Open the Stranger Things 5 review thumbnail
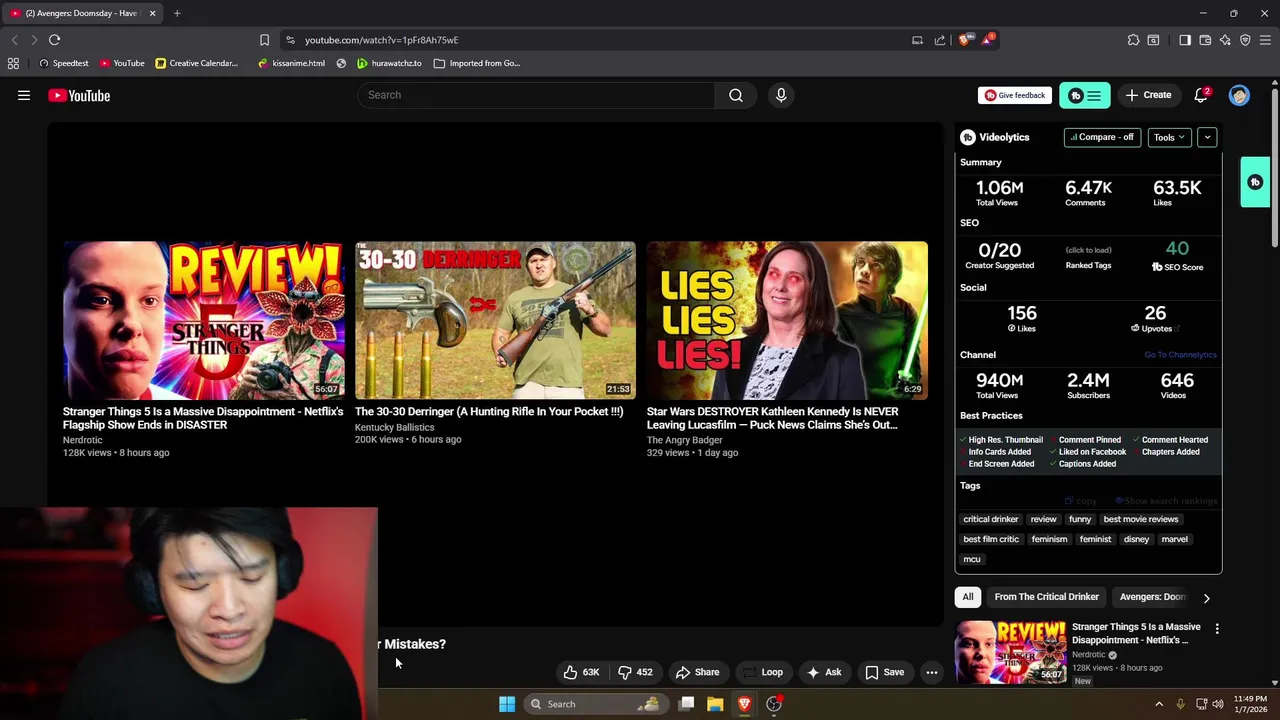Image resolution: width=1280 pixels, height=720 pixels. click(x=203, y=320)
